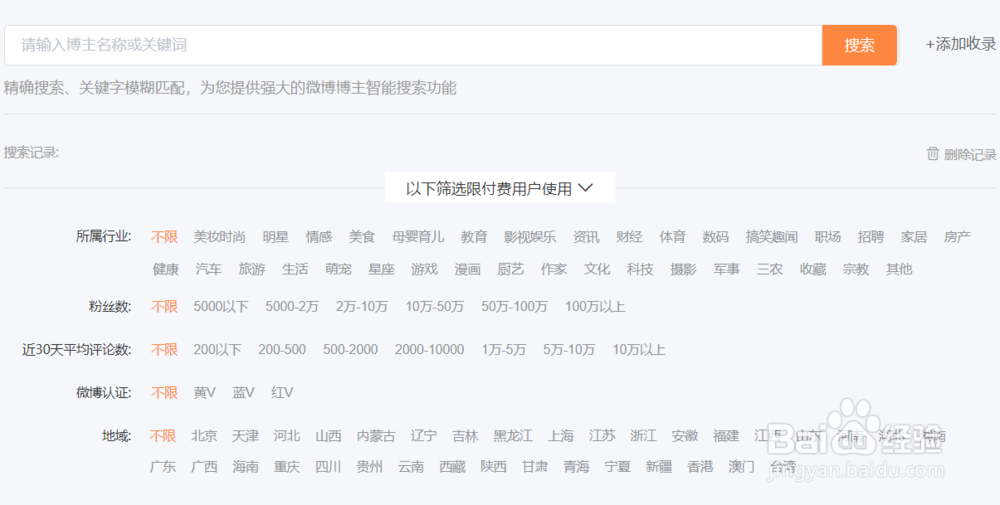Pick the 情感 industry option
Viewport: 1000px width, 505px height.
pyautogui.click(x=319, y=237)
